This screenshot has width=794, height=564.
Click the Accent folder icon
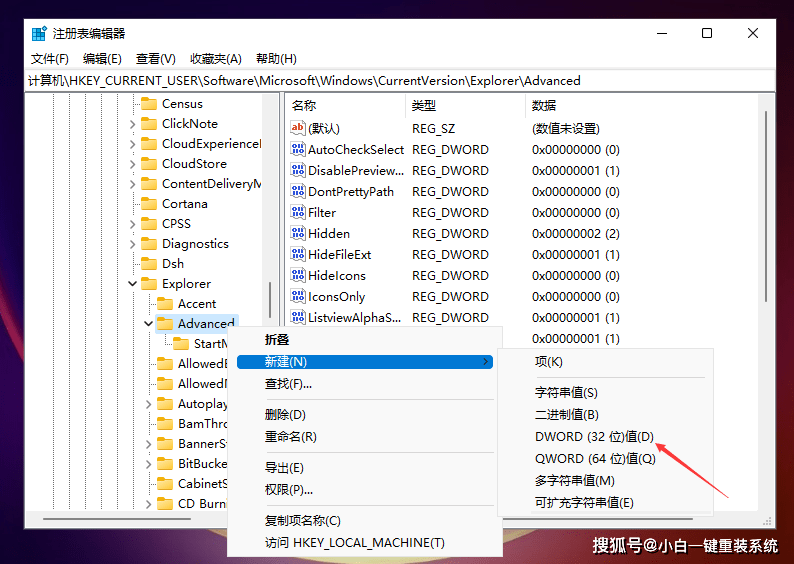165,303
